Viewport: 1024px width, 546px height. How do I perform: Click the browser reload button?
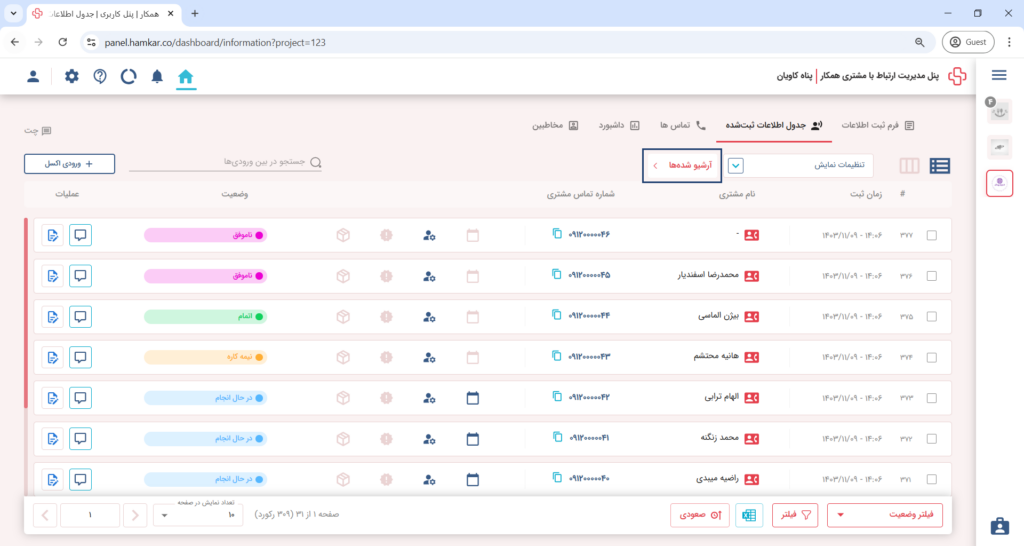click(x=63, y=42)
